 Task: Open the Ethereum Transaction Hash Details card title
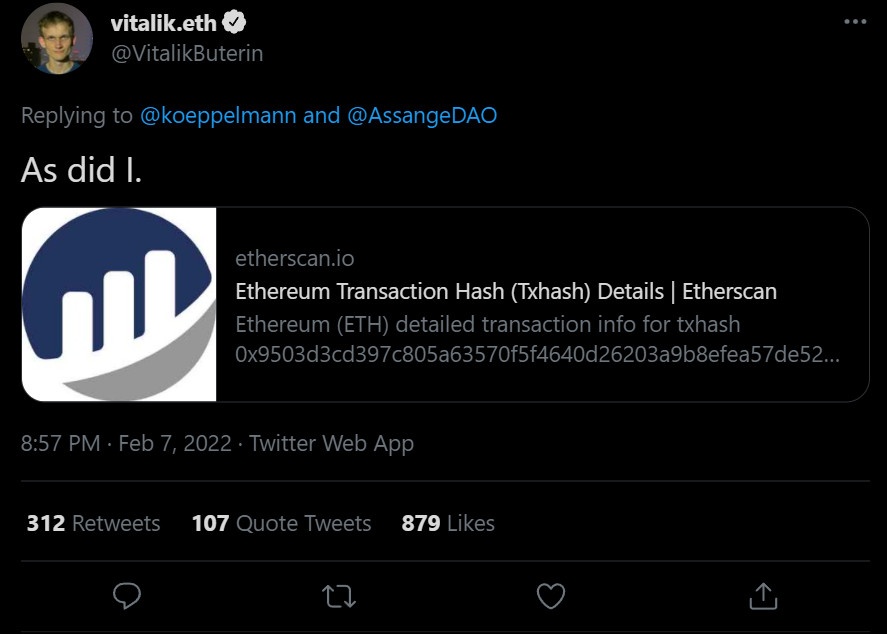pos(506,292)
